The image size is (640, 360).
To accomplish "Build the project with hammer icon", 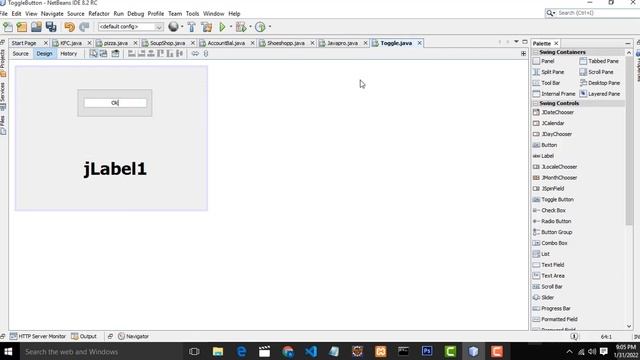I will pos(191,27).
